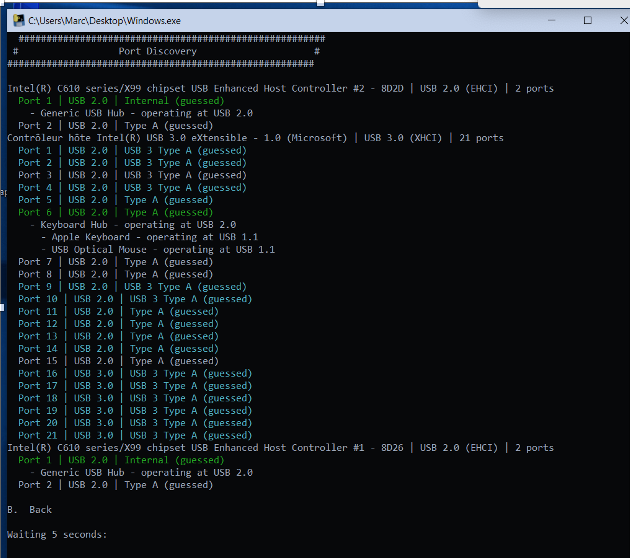Image resolution: width=630 pixels, height=558 pixels.
Task: Click the Host Controller #2 8D2D line
Action: click(x=280, y=88)
